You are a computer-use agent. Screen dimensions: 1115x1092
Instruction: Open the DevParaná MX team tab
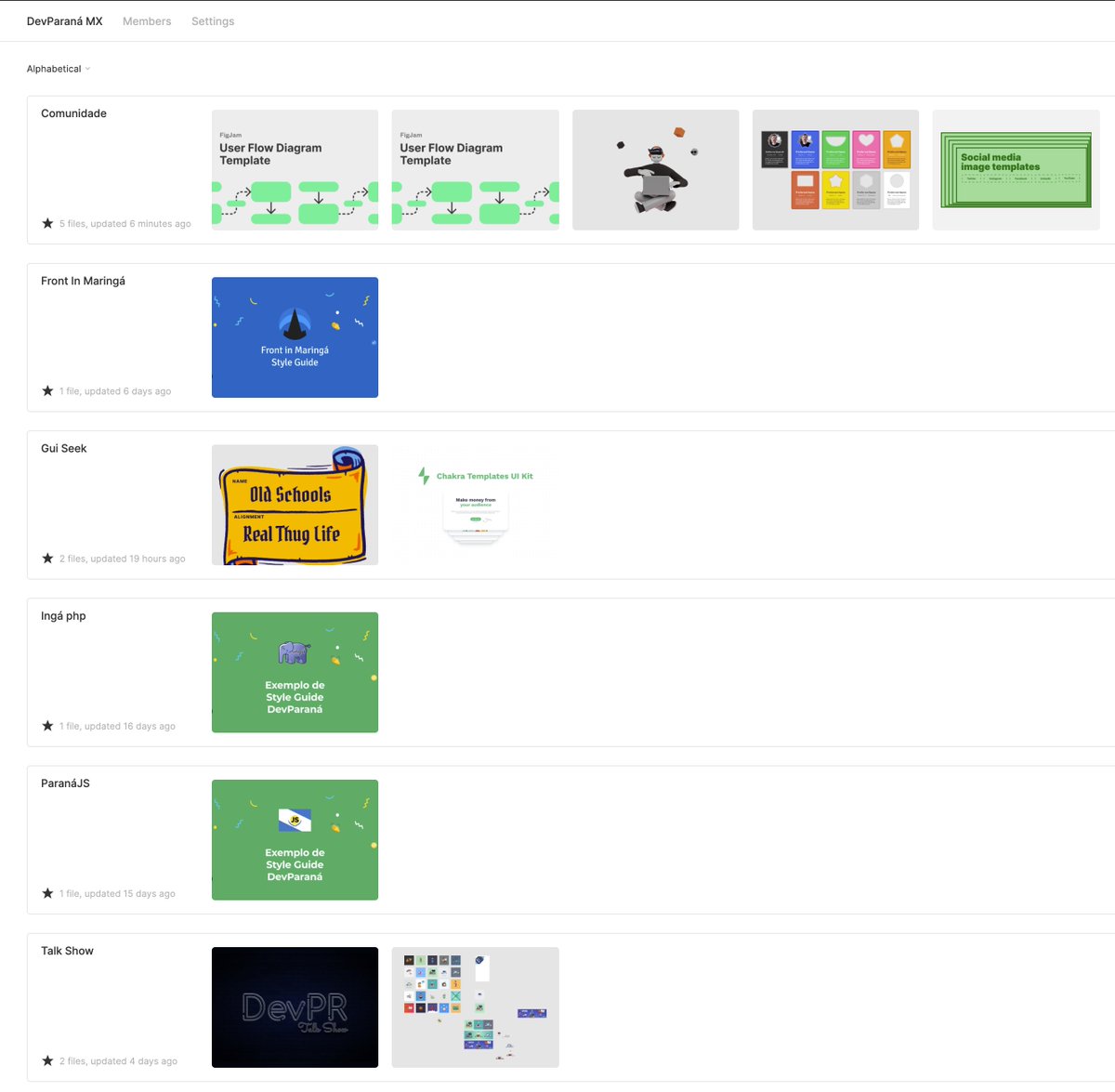64,21
